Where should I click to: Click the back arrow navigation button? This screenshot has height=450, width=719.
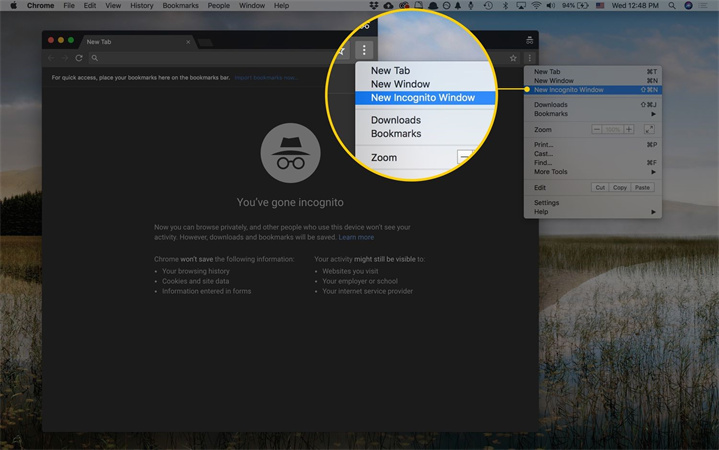tap(51, 58)
